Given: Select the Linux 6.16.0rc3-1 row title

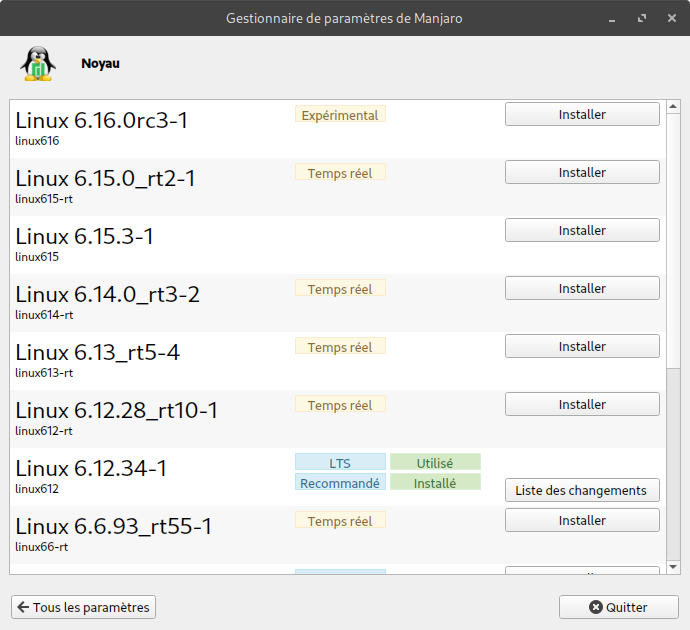Looking at the screenshot, I should [102, 121].
